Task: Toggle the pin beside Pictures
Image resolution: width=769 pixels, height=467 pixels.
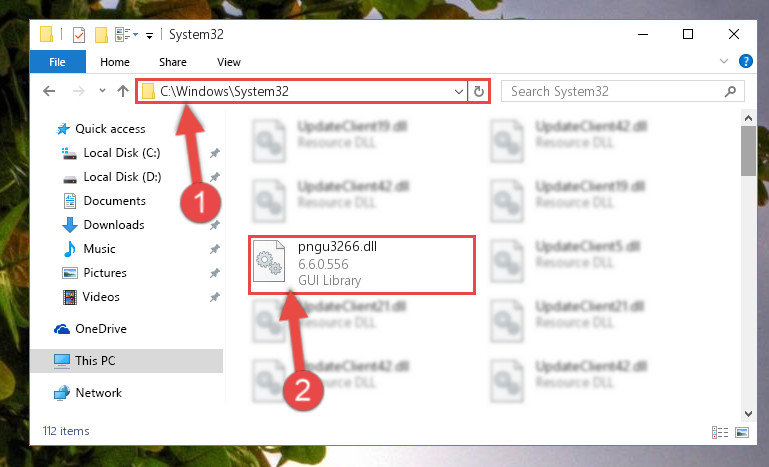Action: point(214,273)
